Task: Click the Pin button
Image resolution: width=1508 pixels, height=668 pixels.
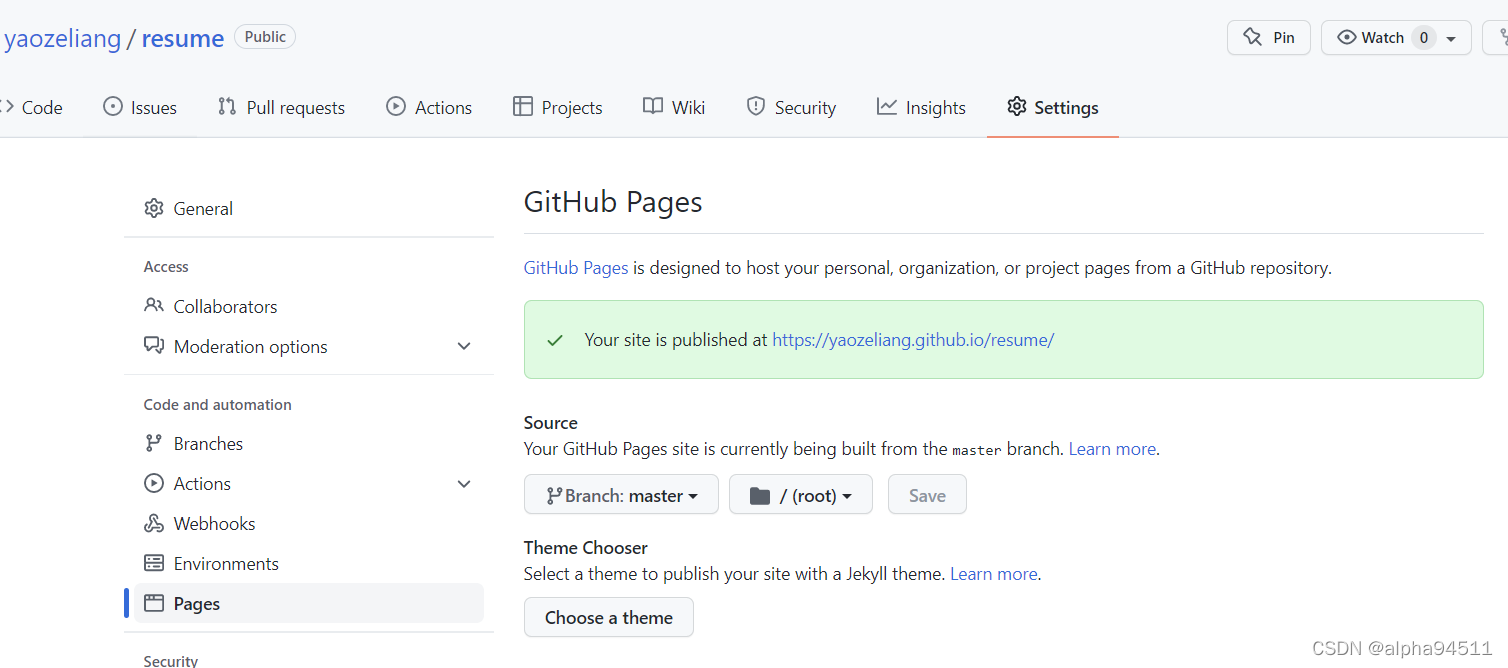Action: [x=1269, y=37]
